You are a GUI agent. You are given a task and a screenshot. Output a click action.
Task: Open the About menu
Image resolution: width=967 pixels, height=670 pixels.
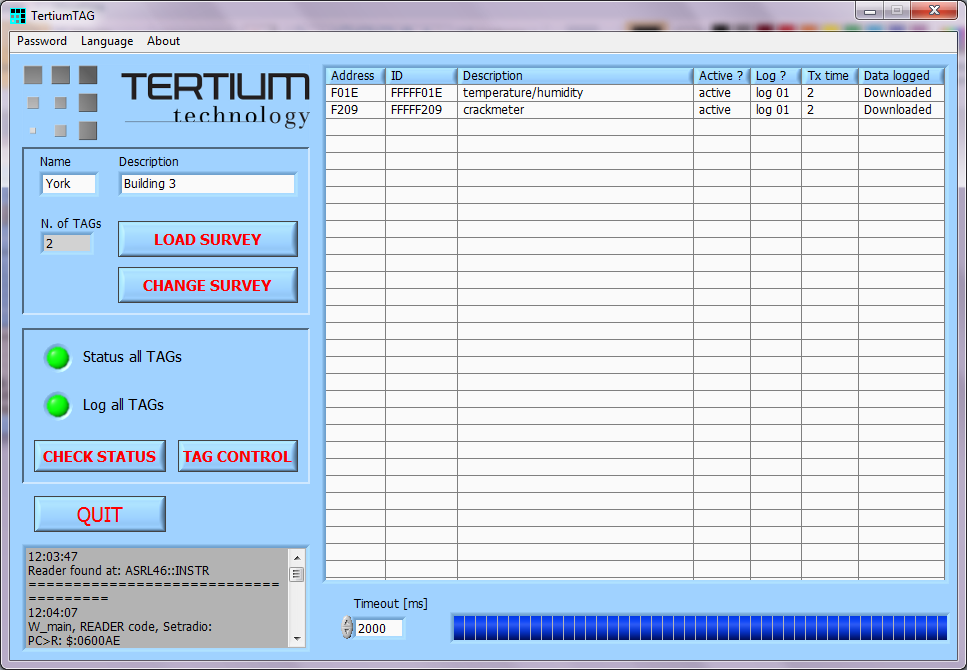pos(163,41)
